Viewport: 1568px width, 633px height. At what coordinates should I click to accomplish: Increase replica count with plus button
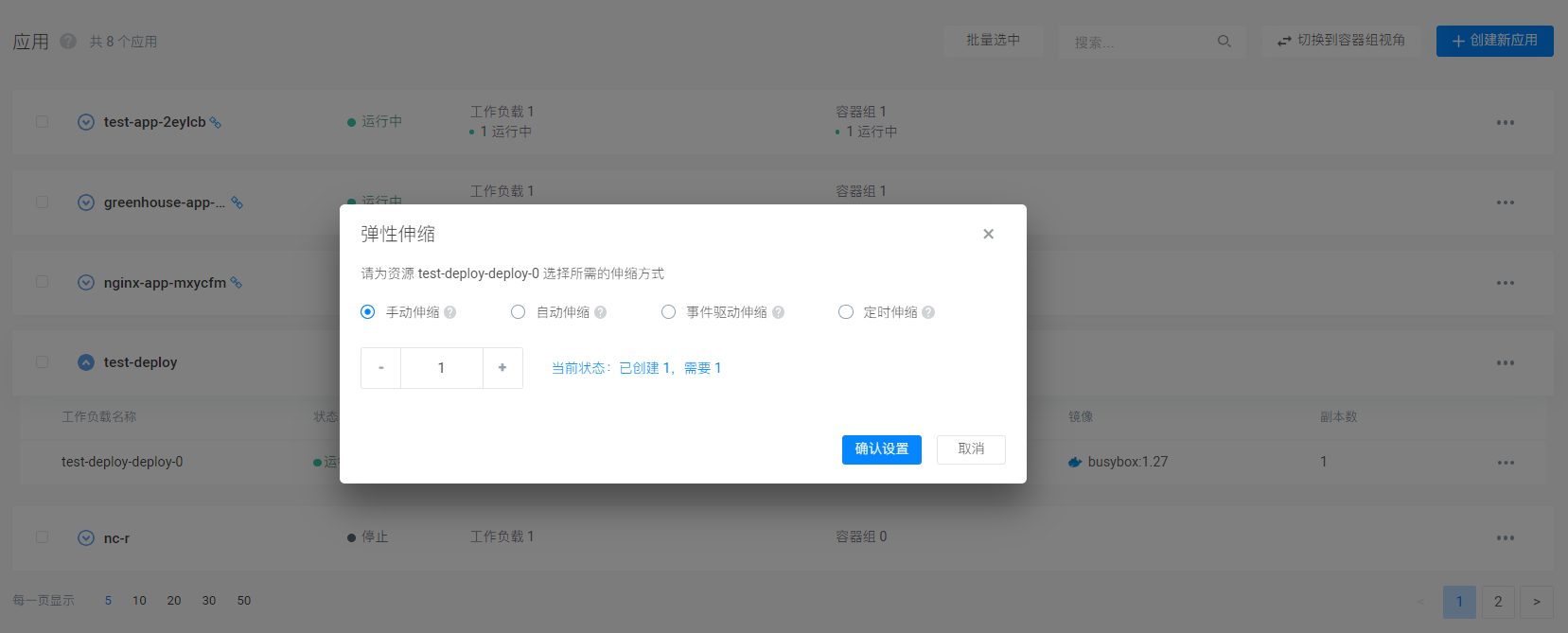pos(502,368)
